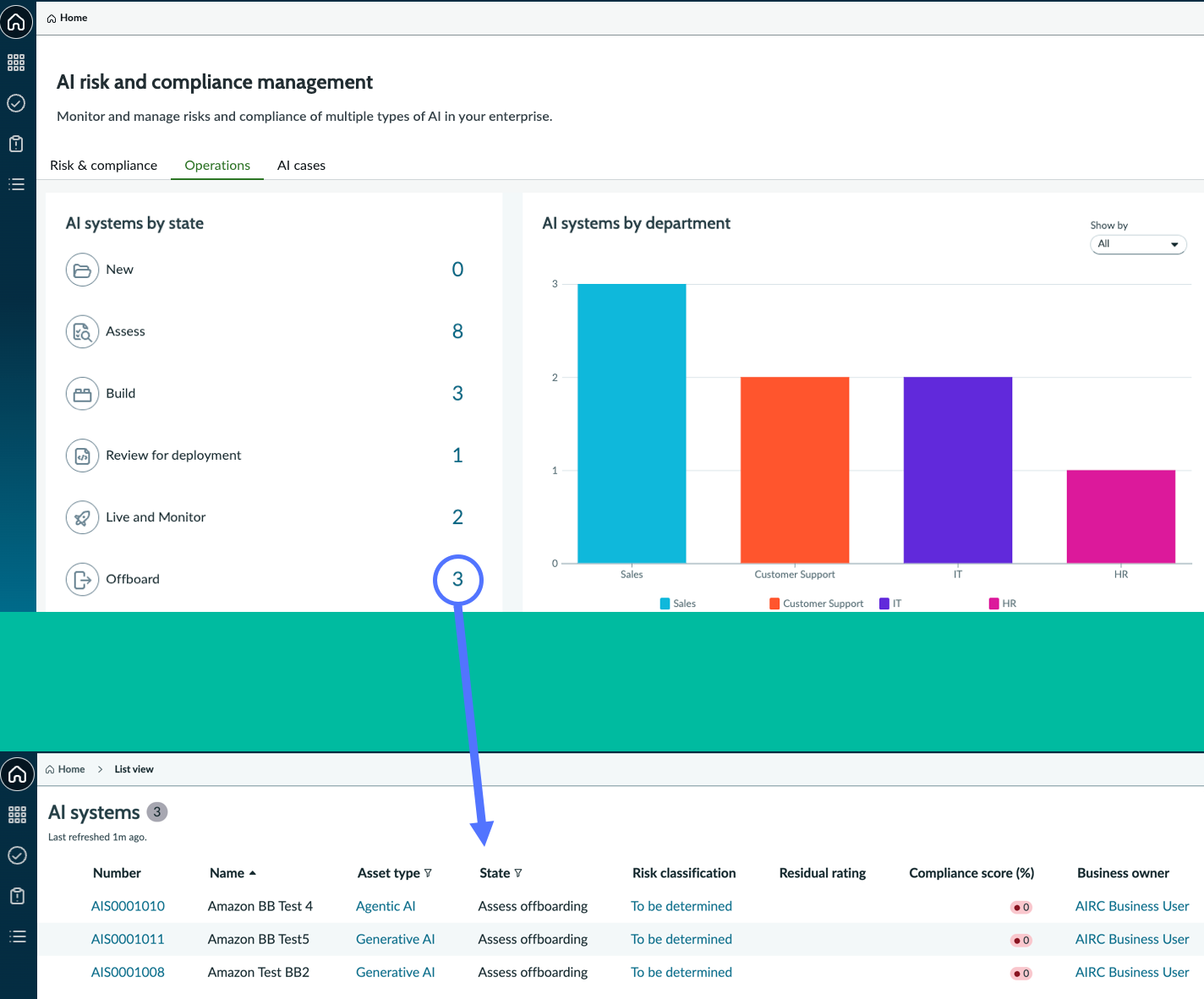The width and height of the screenshot is (1204, 999).
Task: Click Generative AI link for Amazon Test BB2
Action: click(x=396, y=972)
